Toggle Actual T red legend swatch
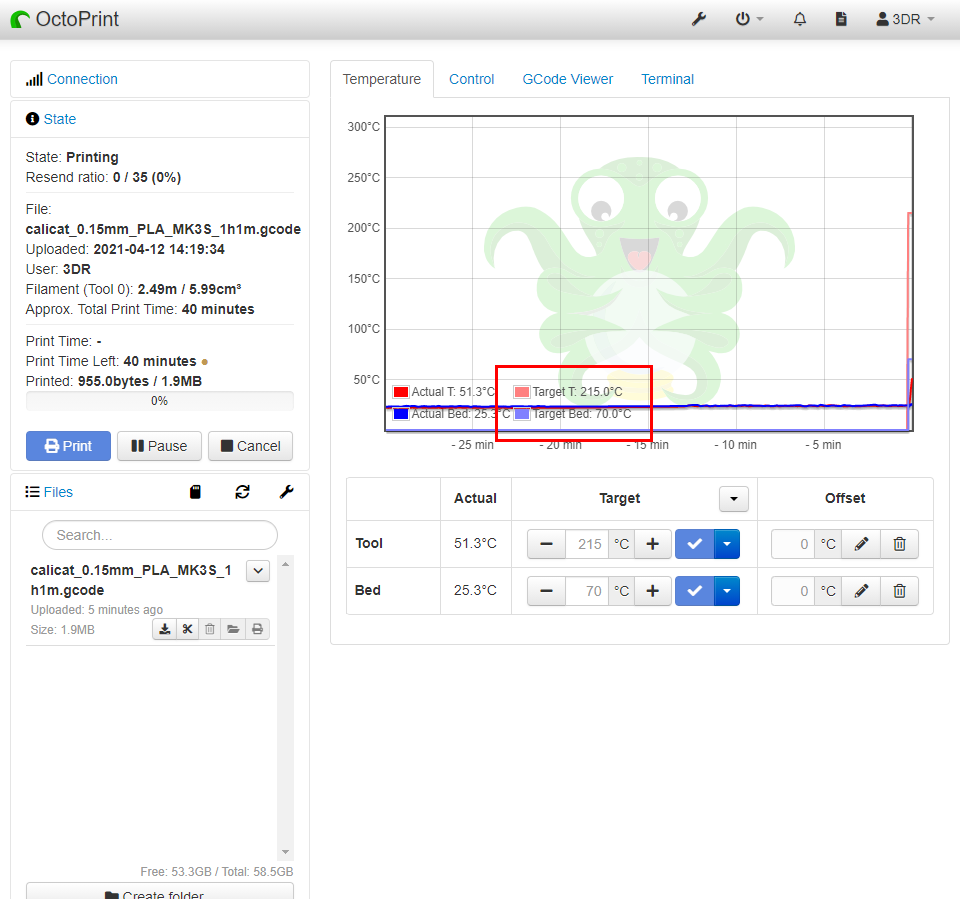This screenshot has height=899, width=960. pos(401,392)
